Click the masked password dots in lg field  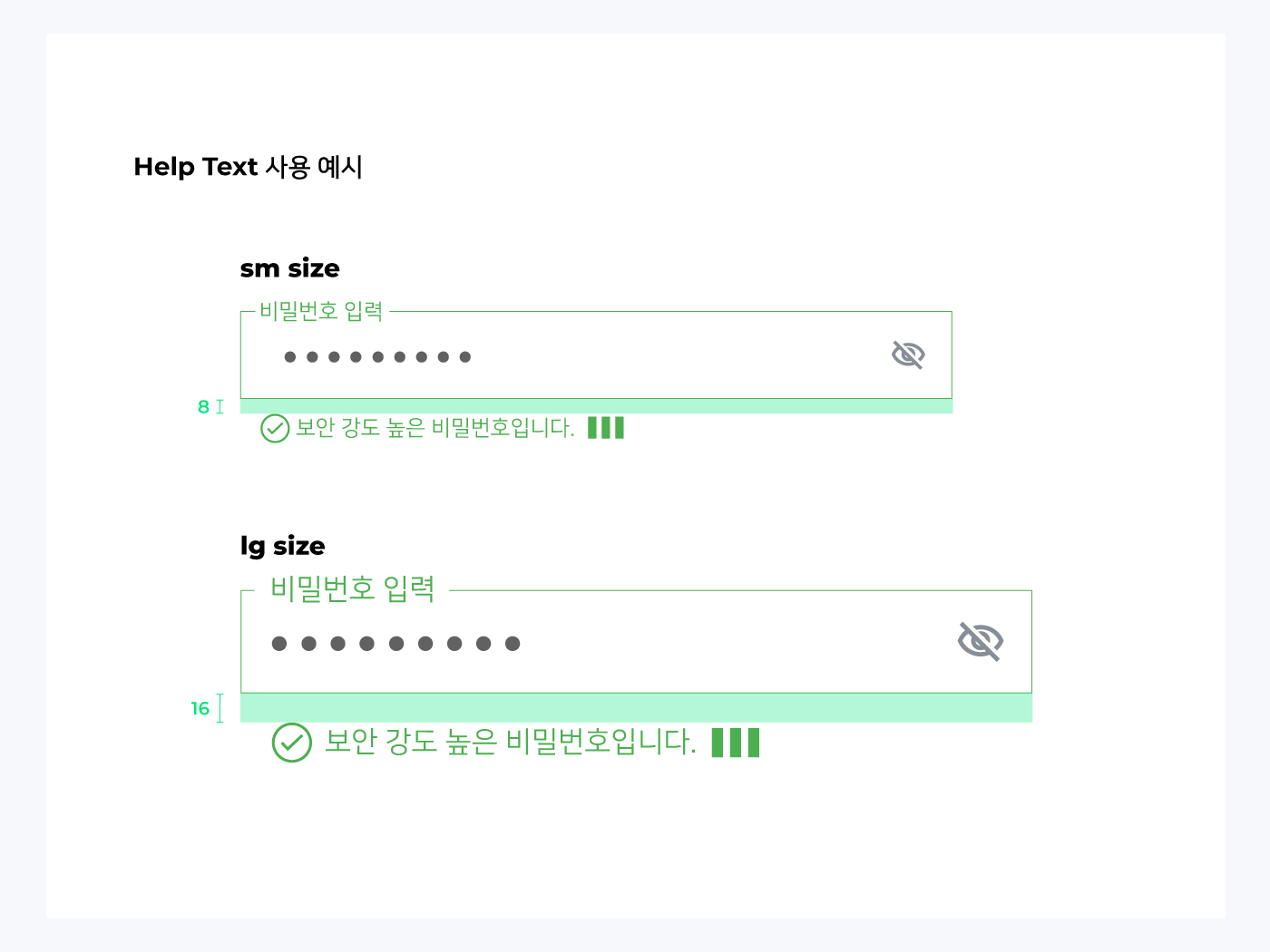click(396, 644)
